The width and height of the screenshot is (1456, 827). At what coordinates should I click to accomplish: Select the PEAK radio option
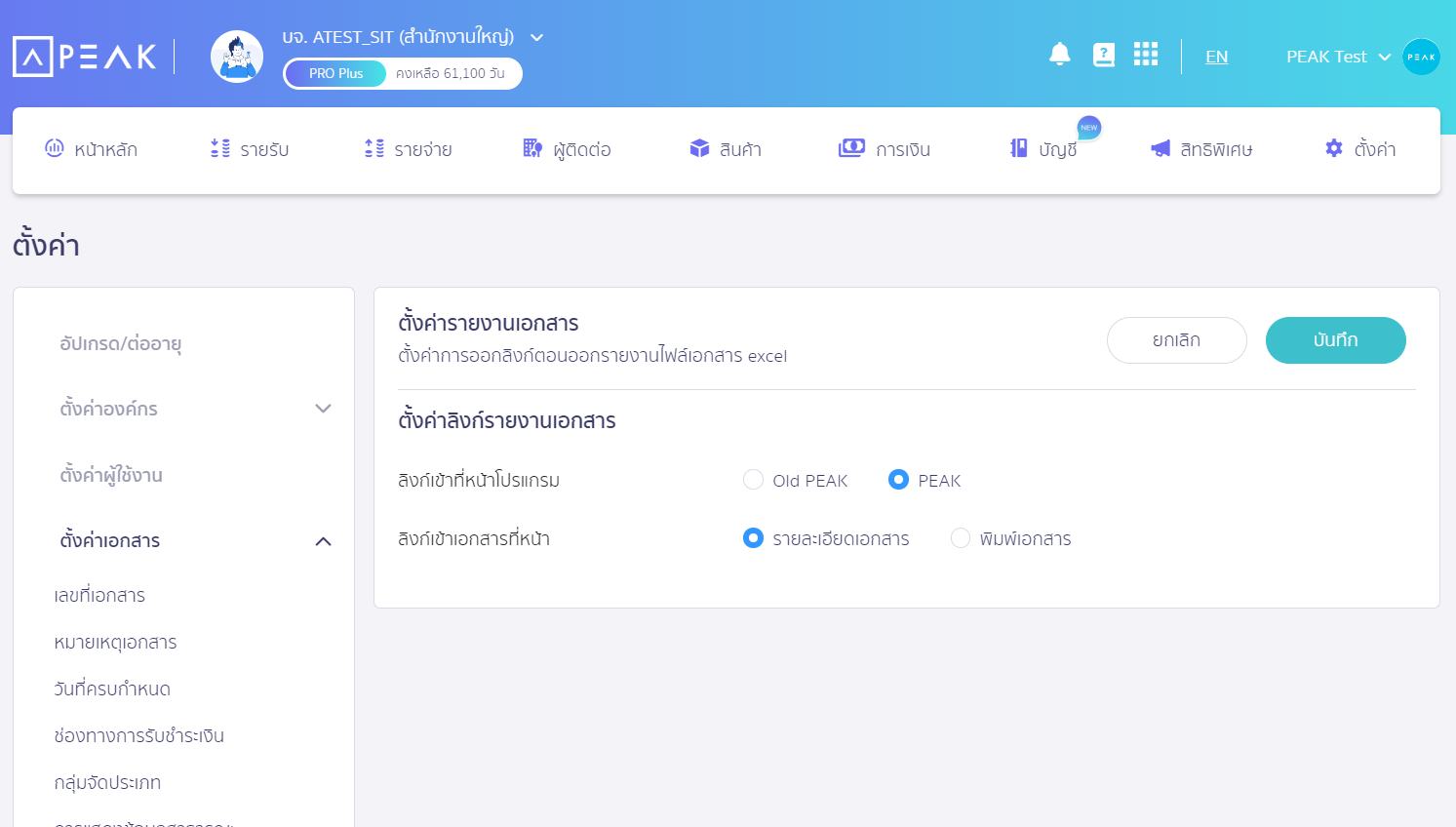point(898,480)
